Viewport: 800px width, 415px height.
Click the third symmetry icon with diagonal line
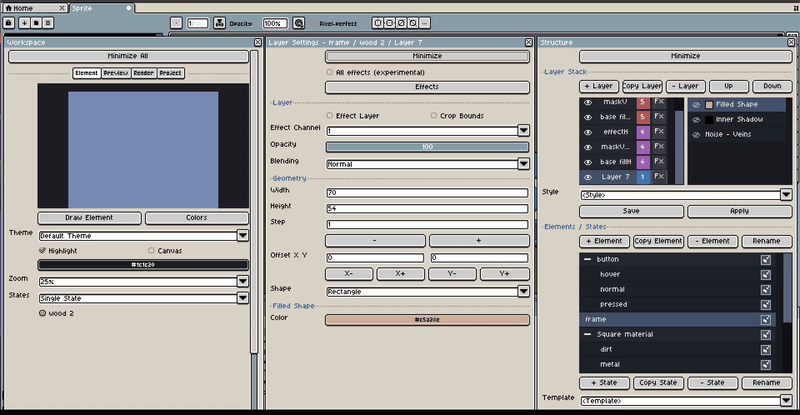(401, 23)
